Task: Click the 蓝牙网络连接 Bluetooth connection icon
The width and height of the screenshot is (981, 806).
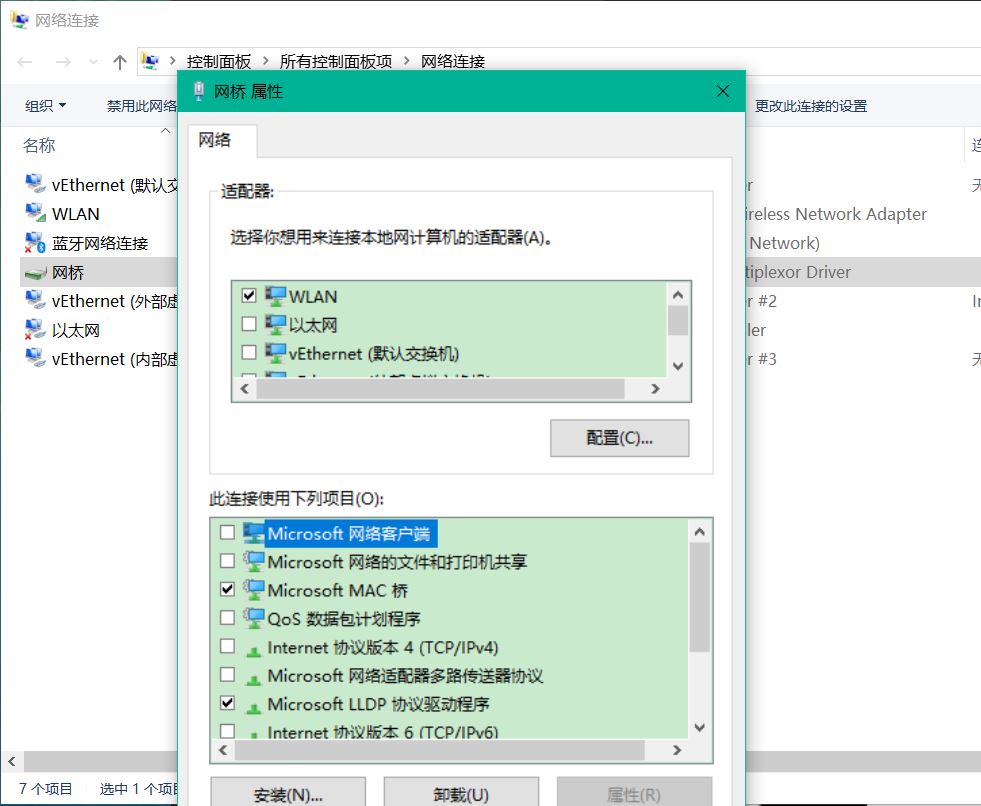Action: [x=35, y=243]
